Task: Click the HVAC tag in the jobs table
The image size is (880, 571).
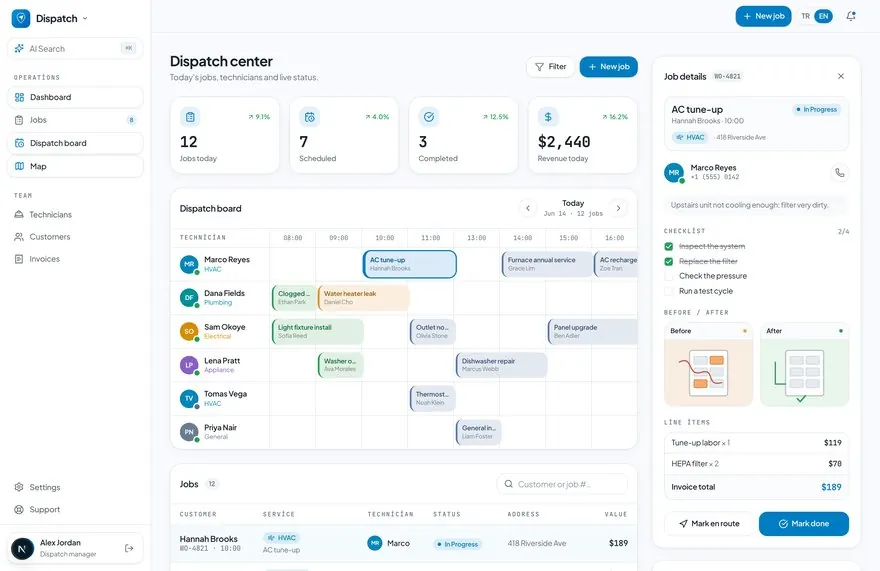Action: [x=282, y=538]
